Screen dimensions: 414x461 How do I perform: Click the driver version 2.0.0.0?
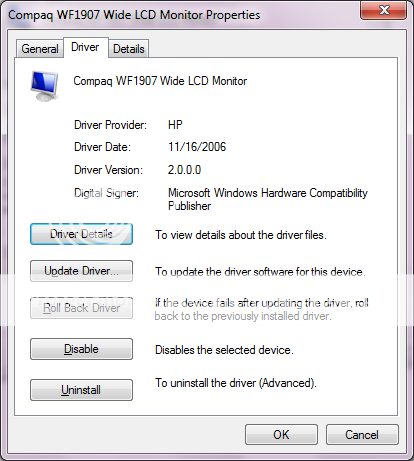coord(184,170)
